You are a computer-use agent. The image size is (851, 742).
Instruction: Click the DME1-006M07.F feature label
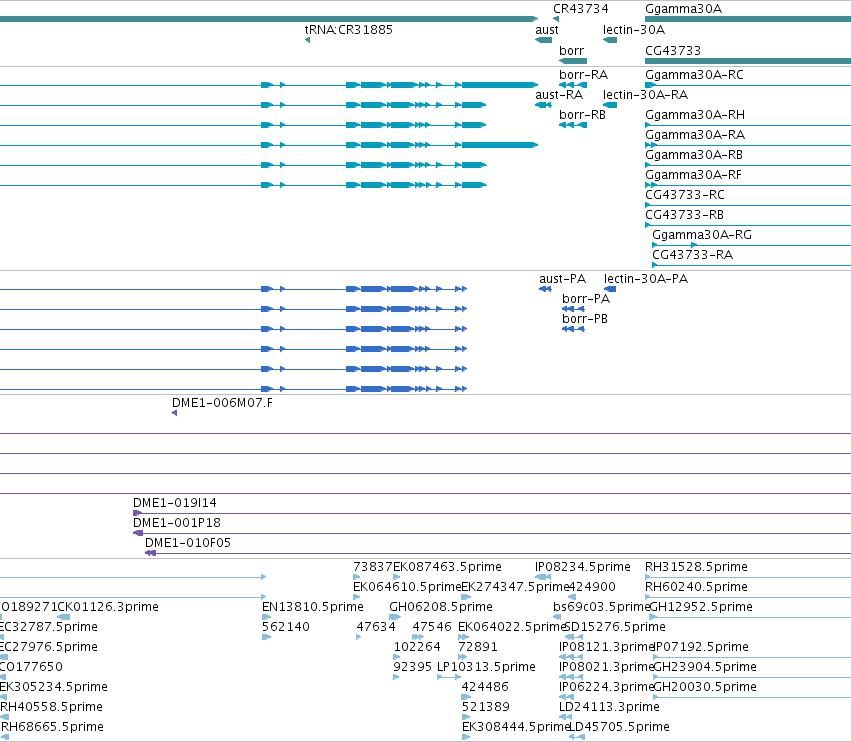(222, 403)
